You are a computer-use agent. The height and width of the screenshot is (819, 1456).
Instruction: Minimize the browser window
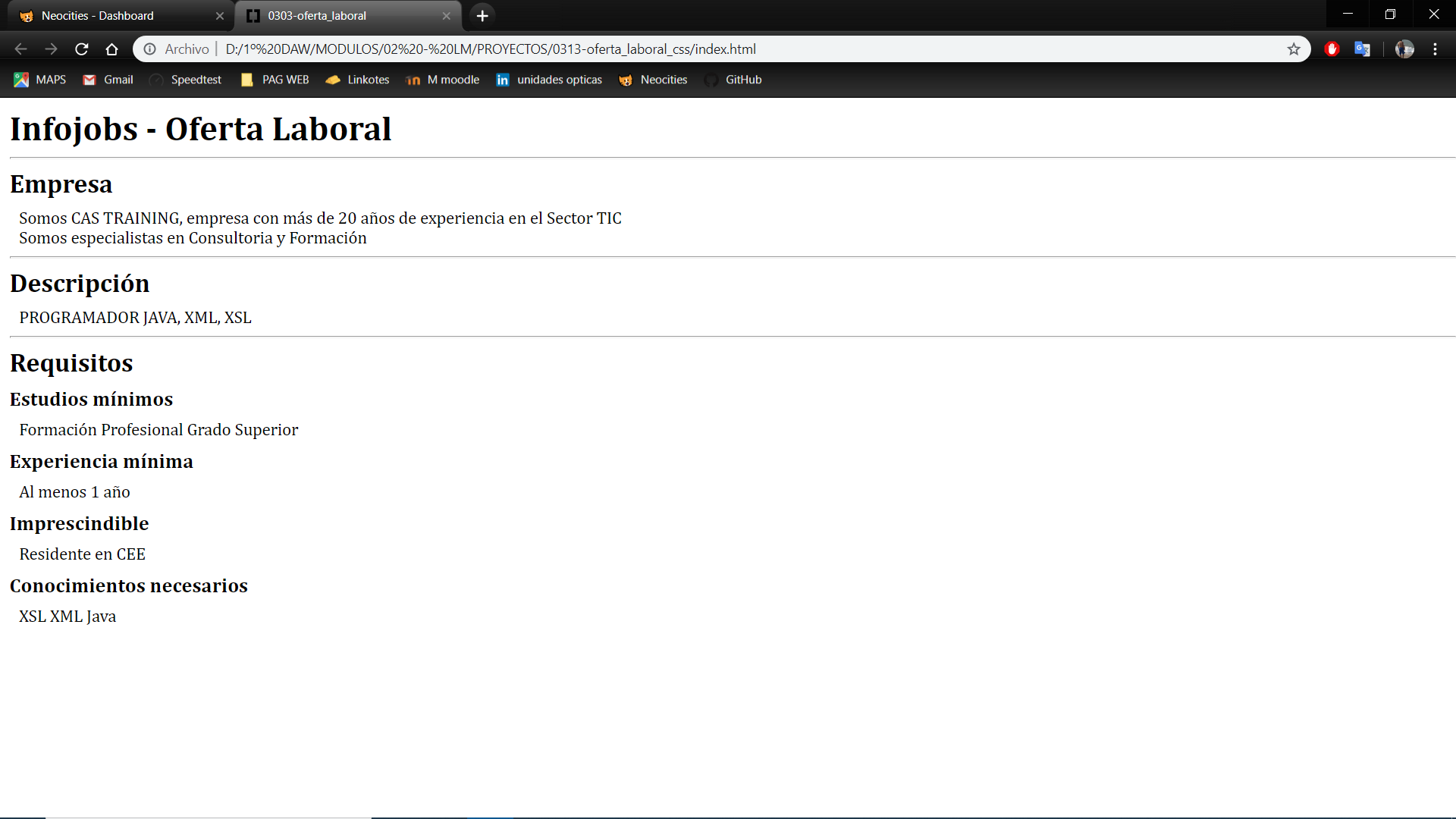(x=1348, y=14)
